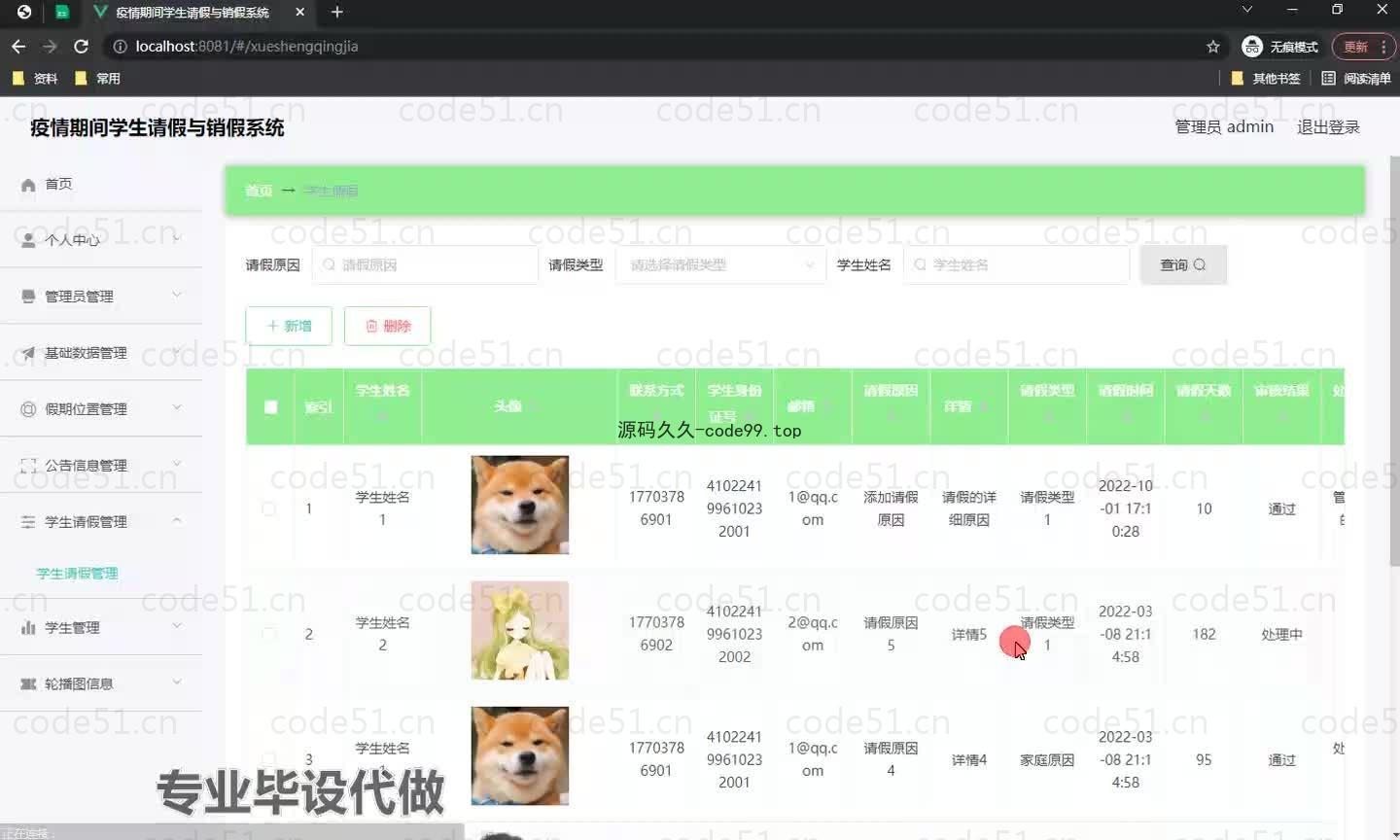This screenshot has width=1400, height=840.
Task: Check the row 1 checkbox for 学生姓名1
Action: point(269,508)
